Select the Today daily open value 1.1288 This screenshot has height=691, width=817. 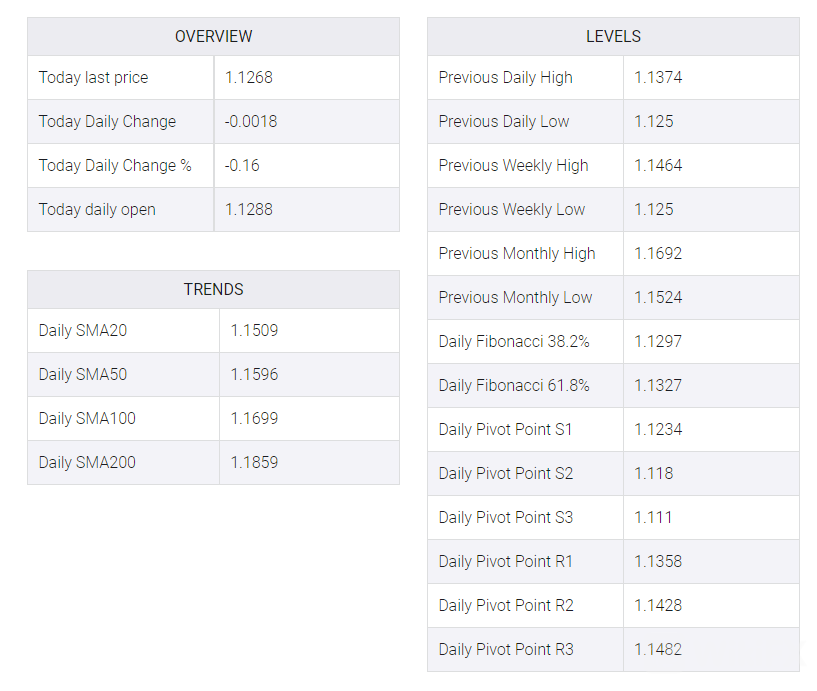(249, 209)
